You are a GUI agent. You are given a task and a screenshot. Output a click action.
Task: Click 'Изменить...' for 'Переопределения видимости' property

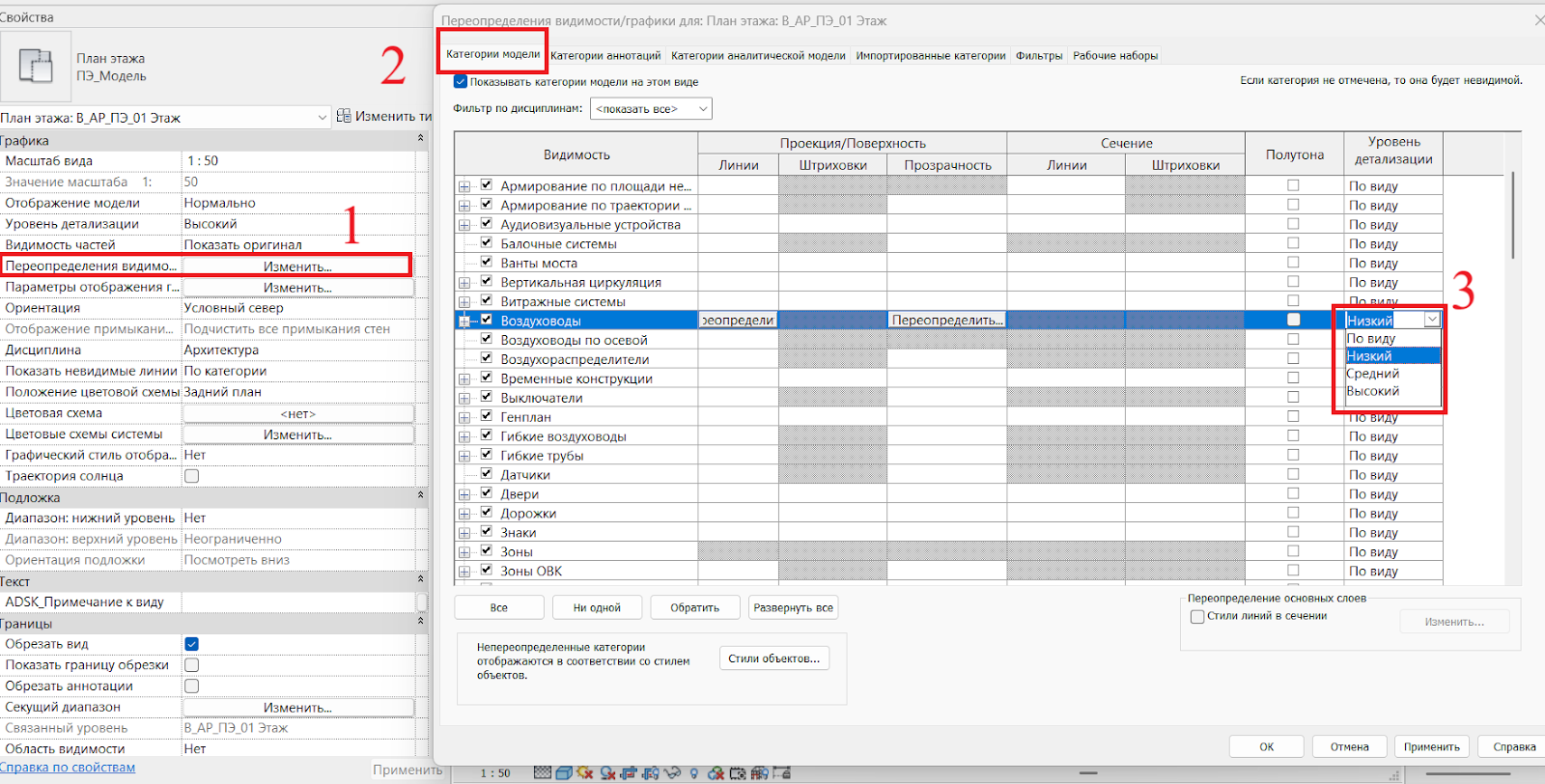tap(297, 266)
